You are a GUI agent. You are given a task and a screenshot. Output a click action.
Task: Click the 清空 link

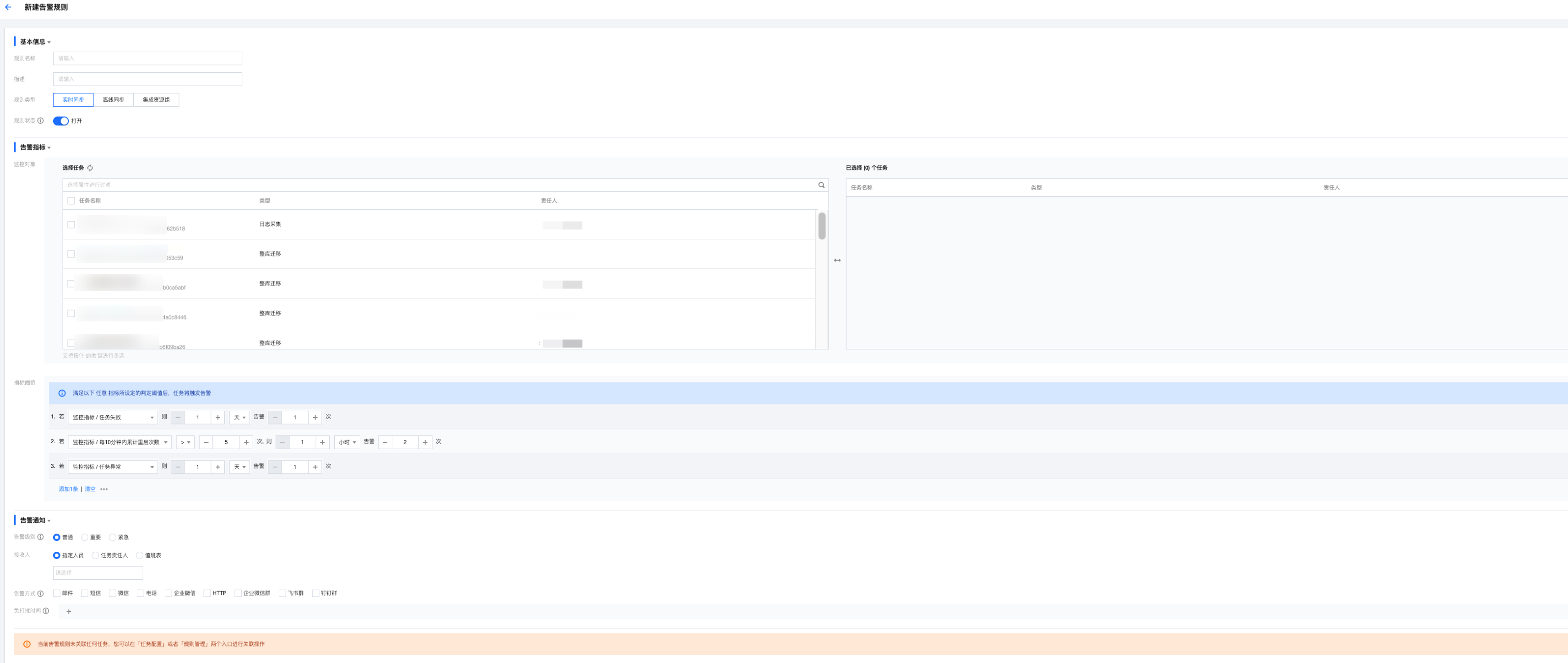(90, 489)
